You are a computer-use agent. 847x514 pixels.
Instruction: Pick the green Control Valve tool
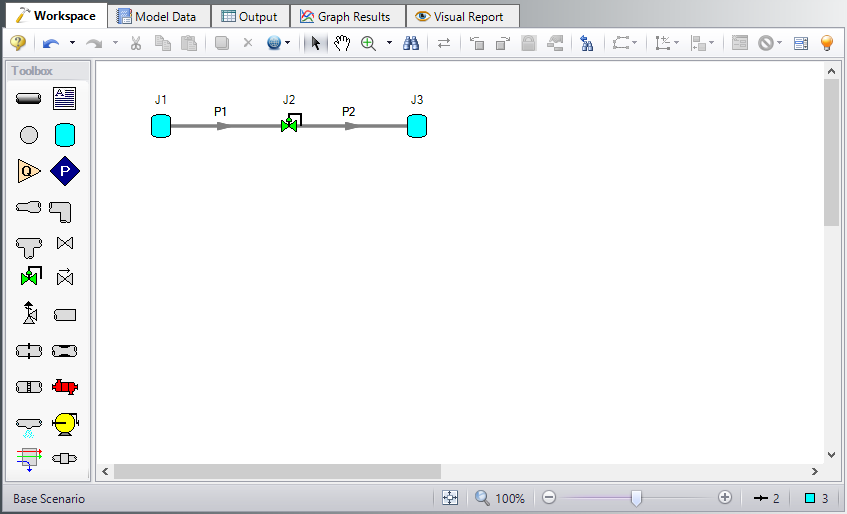[28, 277]
